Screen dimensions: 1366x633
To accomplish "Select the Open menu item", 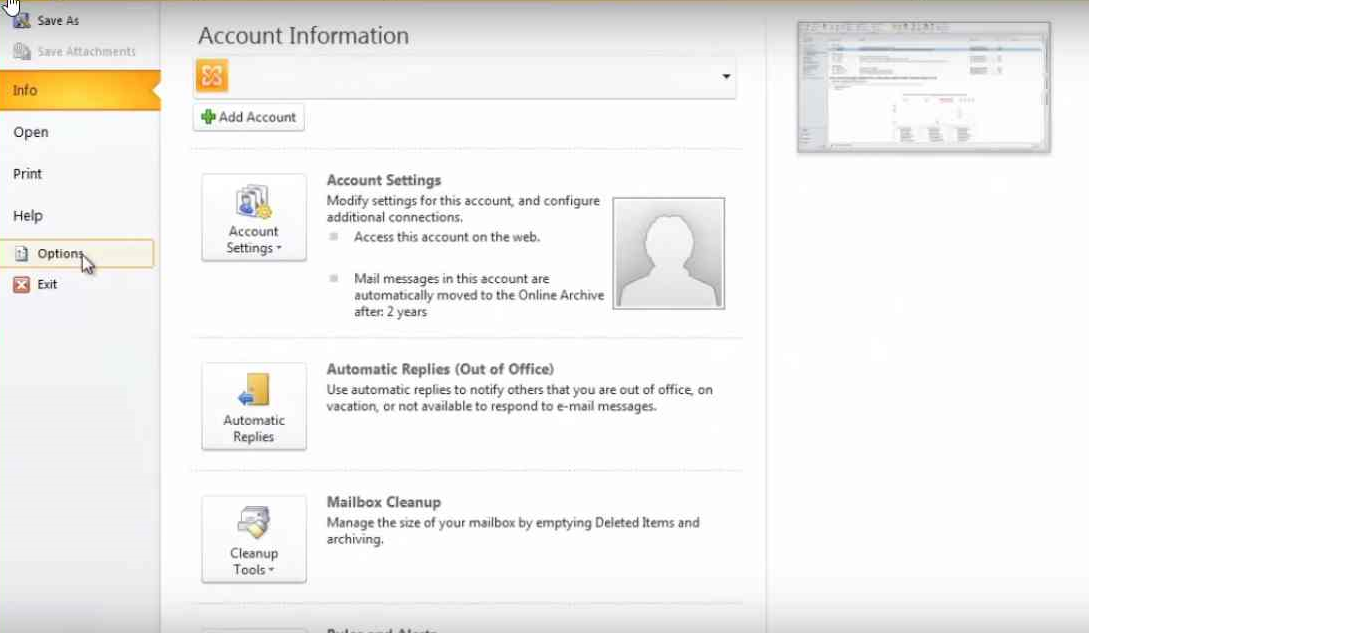I will (30, 131).
